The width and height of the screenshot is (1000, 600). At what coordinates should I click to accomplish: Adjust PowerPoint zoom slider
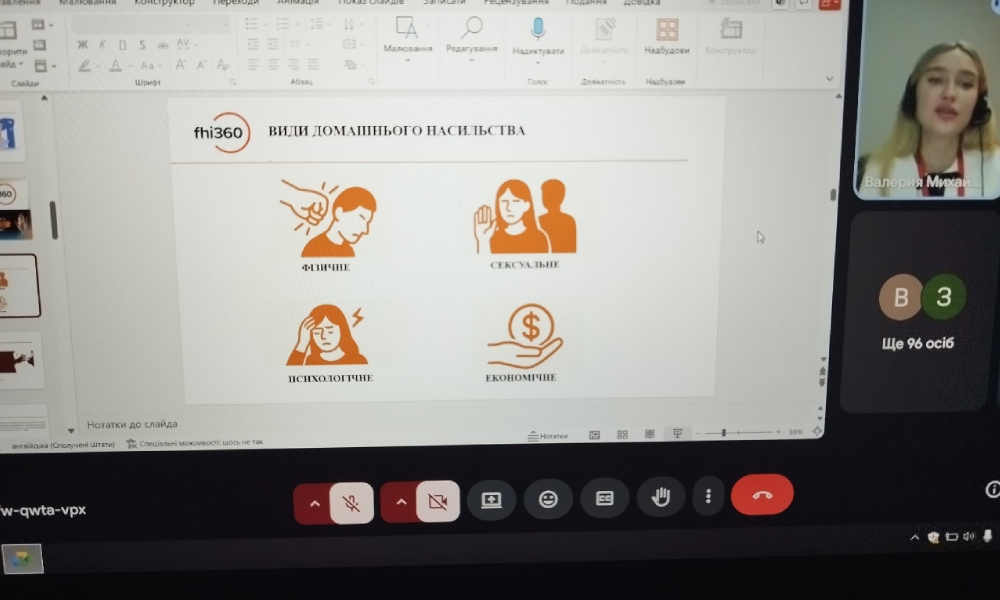point(738,432)
